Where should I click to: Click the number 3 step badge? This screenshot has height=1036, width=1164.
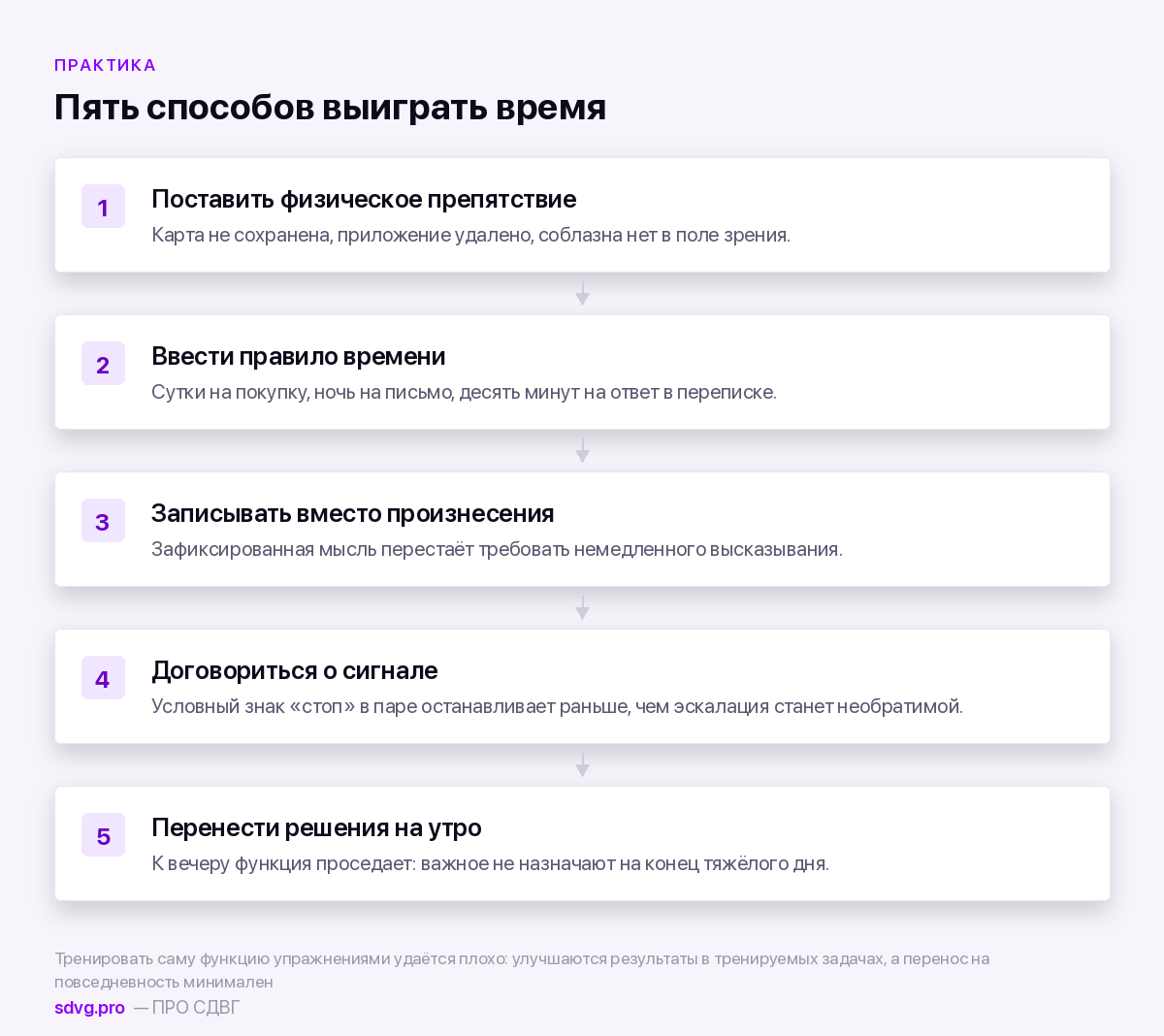[103, 521]
